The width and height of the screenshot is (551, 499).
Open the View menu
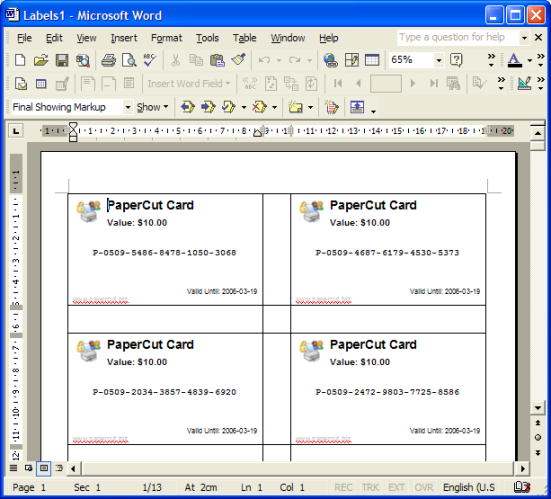point(86,38)
